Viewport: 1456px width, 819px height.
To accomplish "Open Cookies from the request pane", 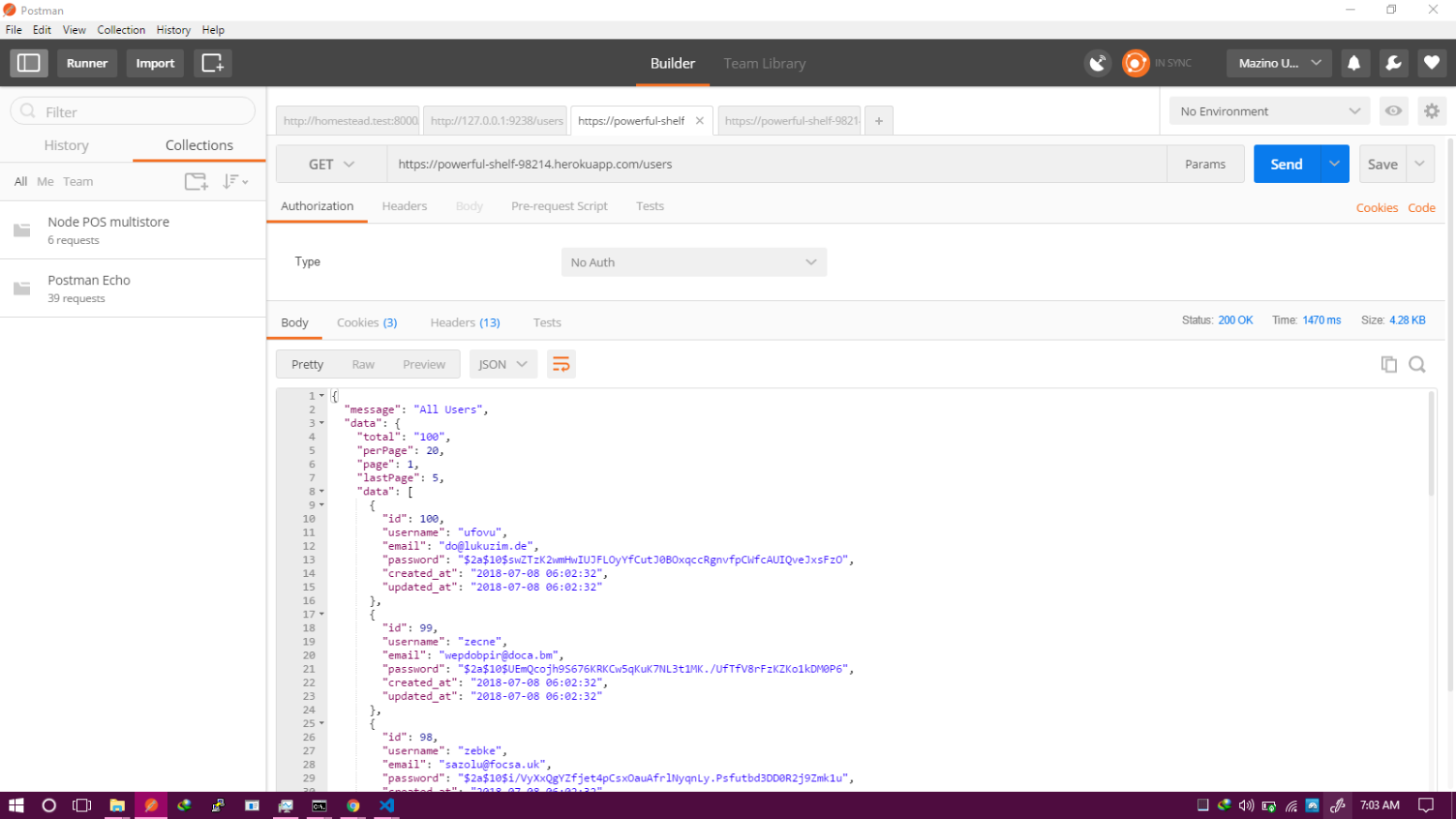I will tap(1376, 207).
